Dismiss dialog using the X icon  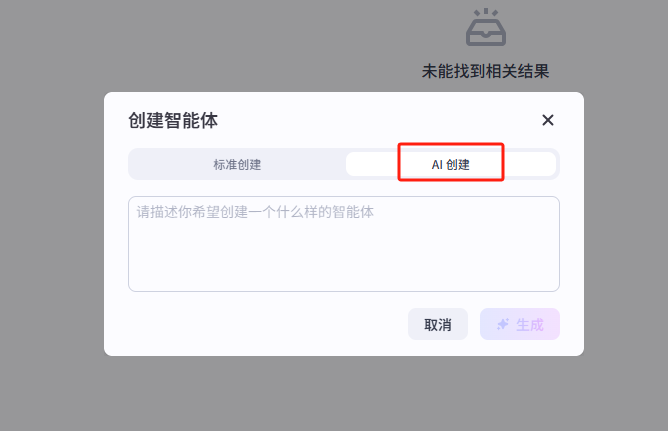coord(547,120)
